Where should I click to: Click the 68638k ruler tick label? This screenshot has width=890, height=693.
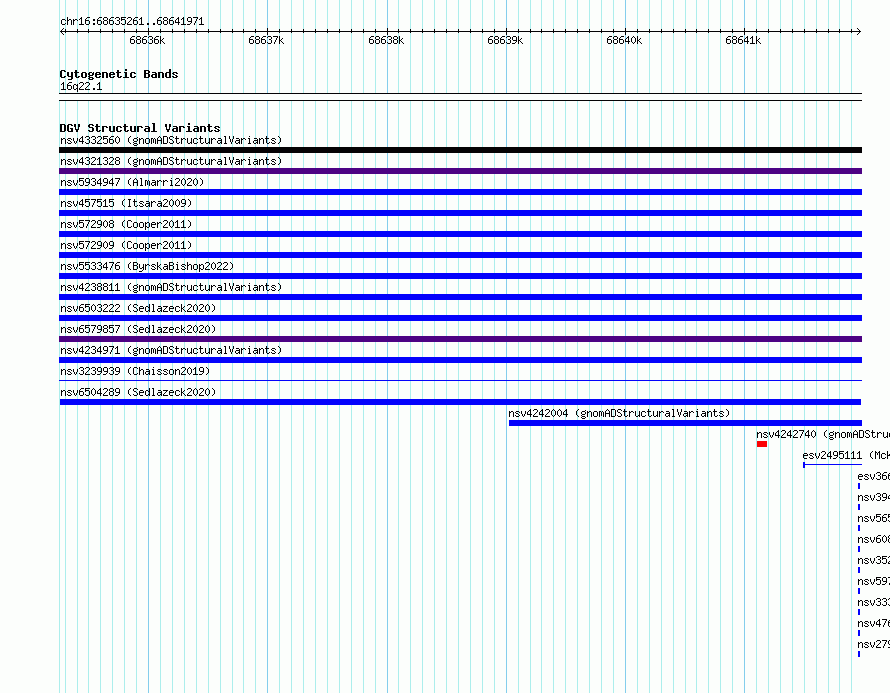(386, 40)
